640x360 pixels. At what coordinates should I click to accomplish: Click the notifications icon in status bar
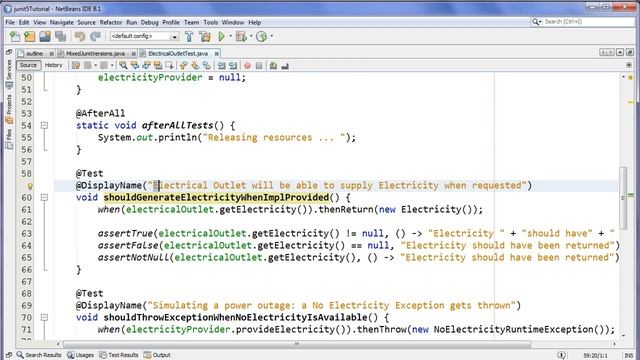562,355
